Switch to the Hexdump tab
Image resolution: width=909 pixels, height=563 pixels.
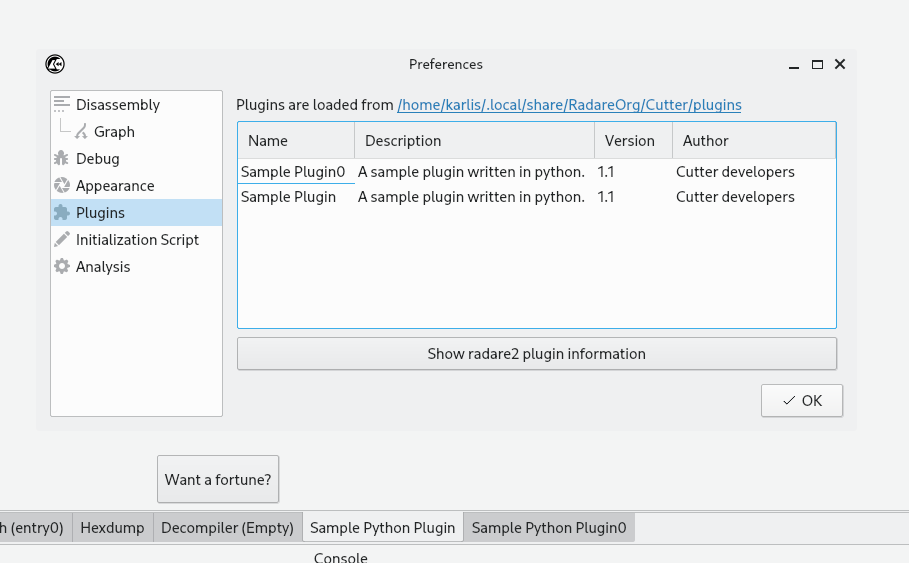[112, 528]
